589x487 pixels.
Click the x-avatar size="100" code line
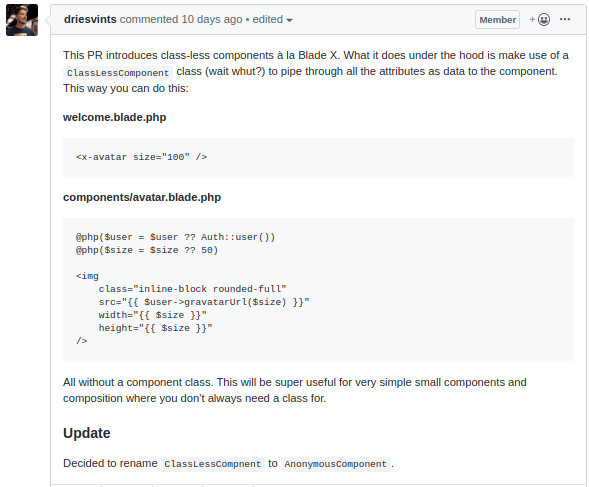click(x=141, y=157)
